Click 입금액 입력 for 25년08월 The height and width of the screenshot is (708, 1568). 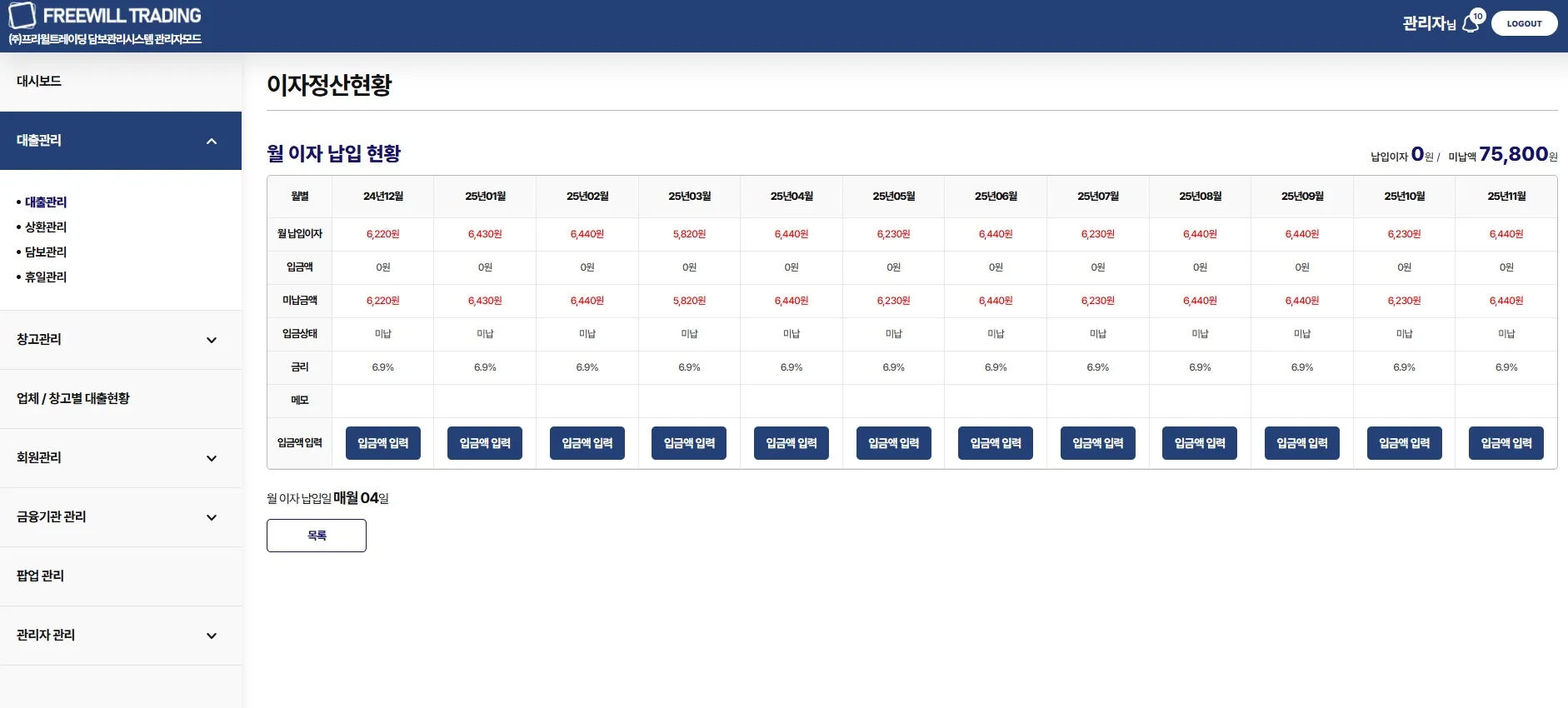(1200, 443)
